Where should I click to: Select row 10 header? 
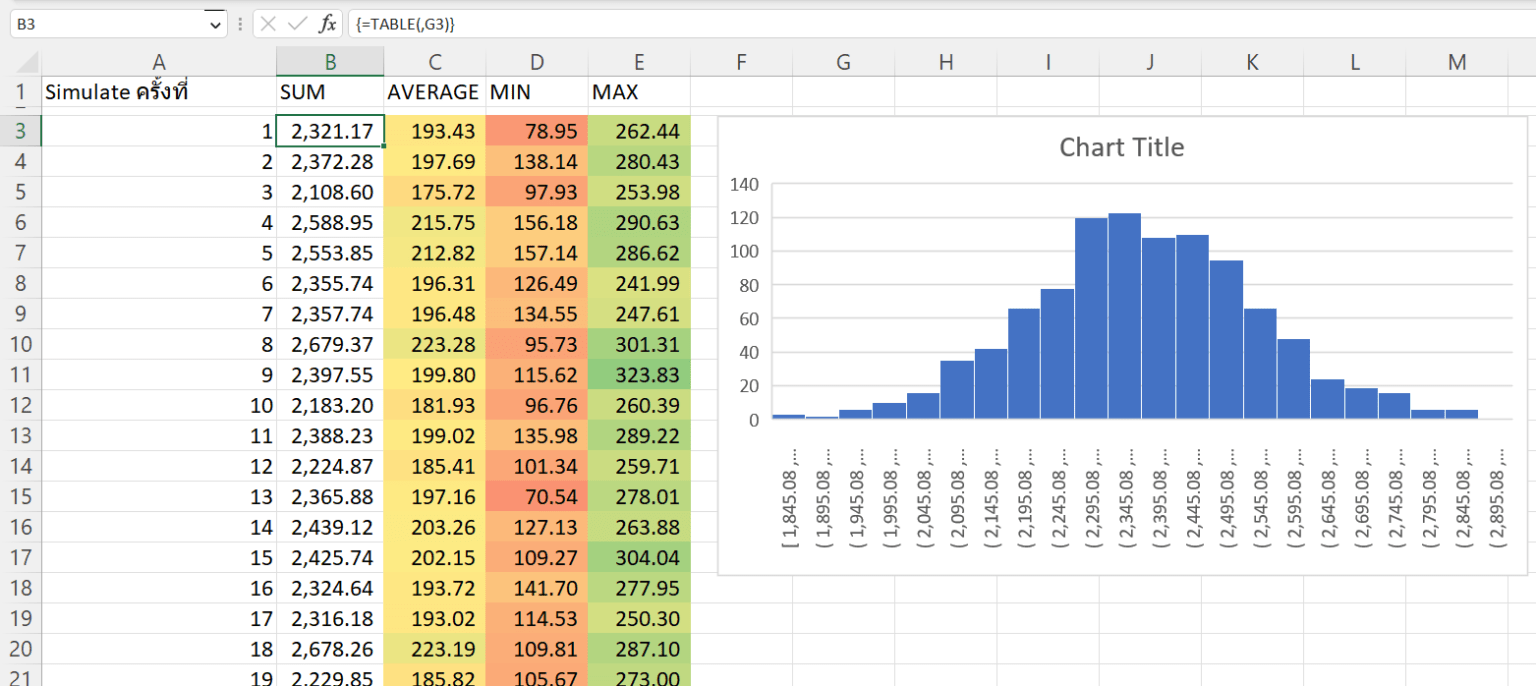21,345
